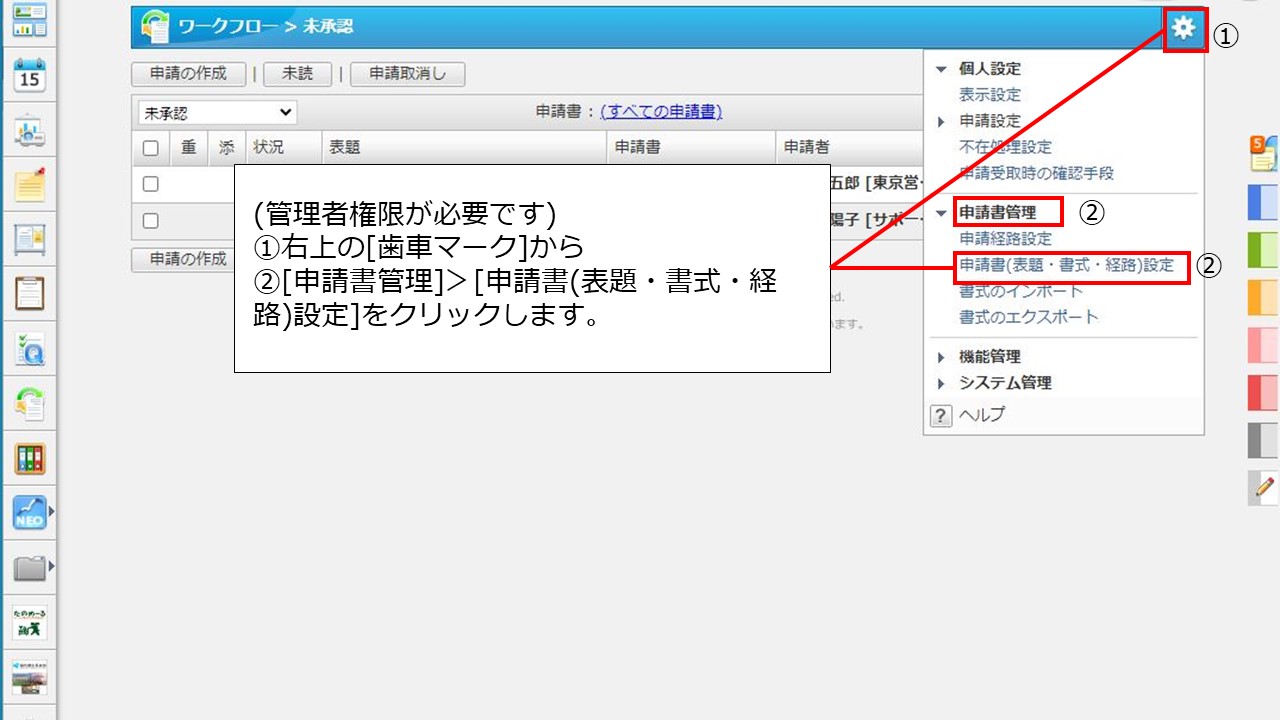The width and height of the screenshot is (1280, 720).
Task: Click the question mark help icon
Action: click(x=940, y=416)
